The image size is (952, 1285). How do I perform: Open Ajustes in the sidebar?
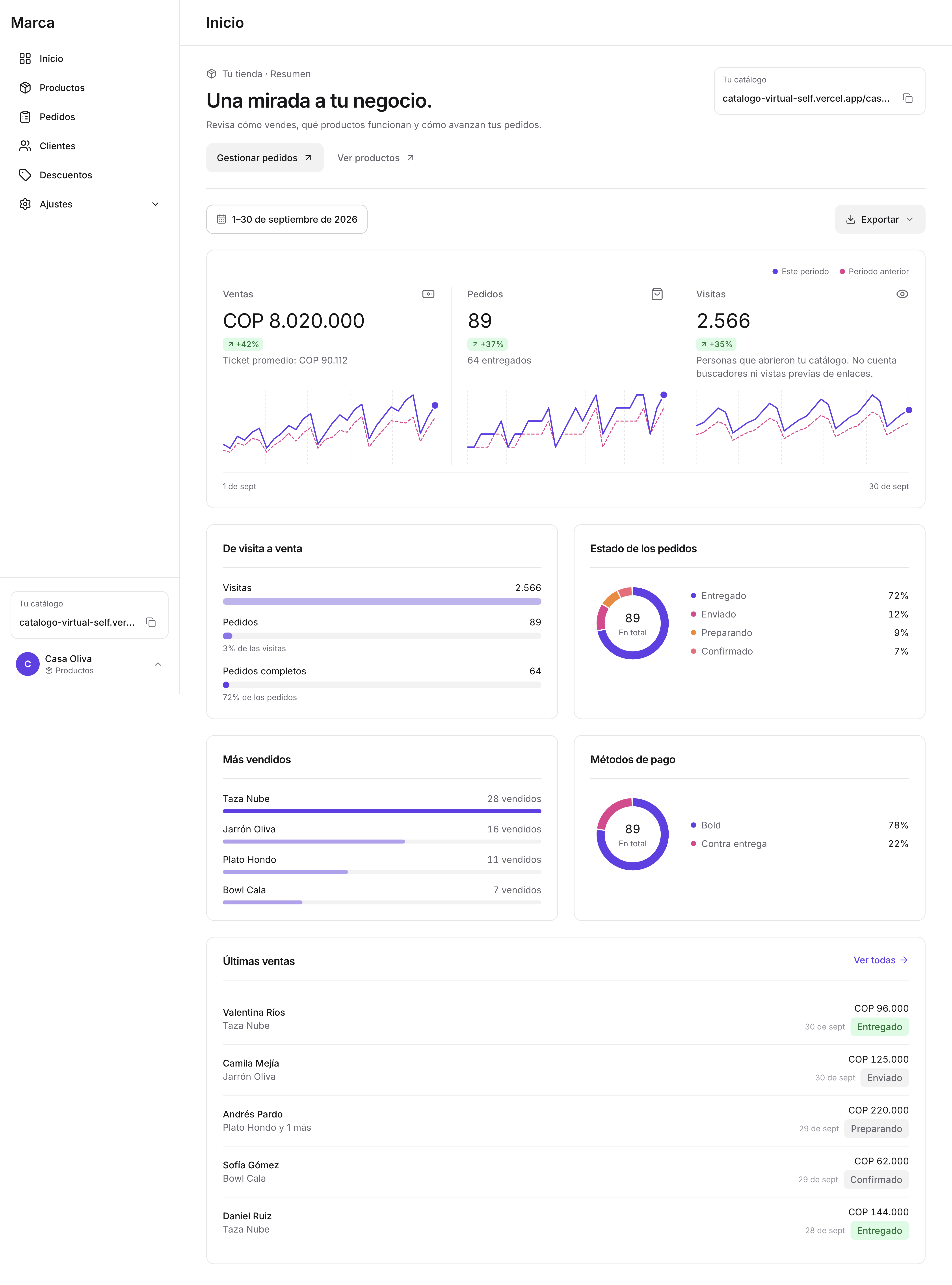(x=89, y=204)
